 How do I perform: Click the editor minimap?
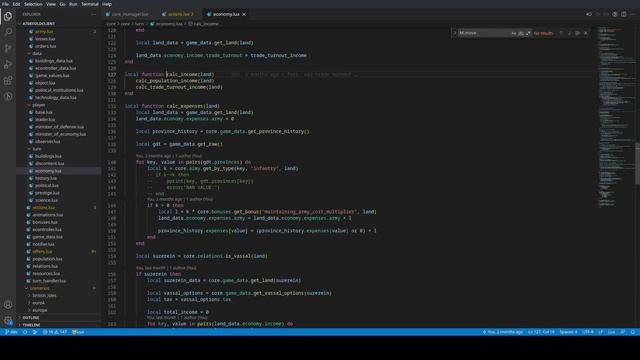[616, 118]
